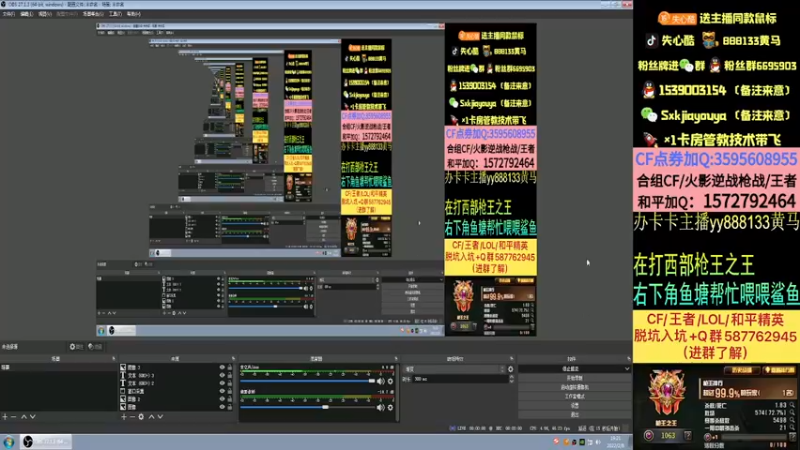Lock the 图像 2 source with its padlock

230,399
